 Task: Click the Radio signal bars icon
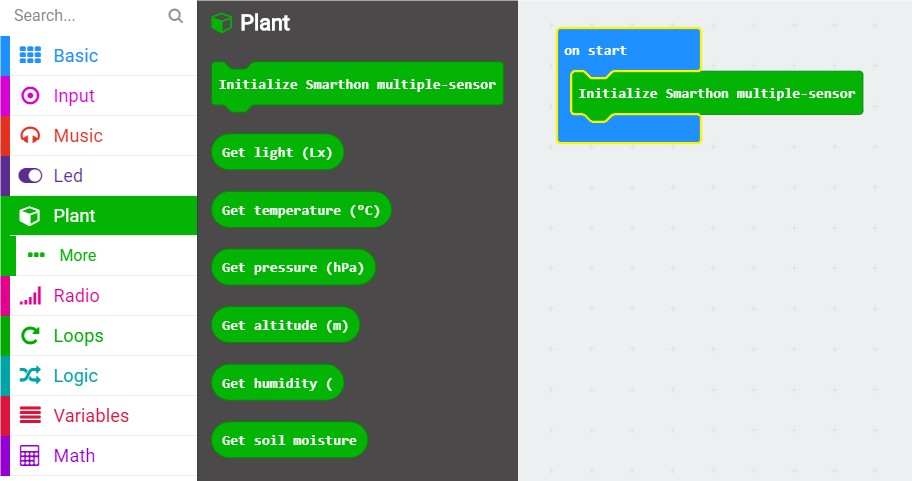30,295
